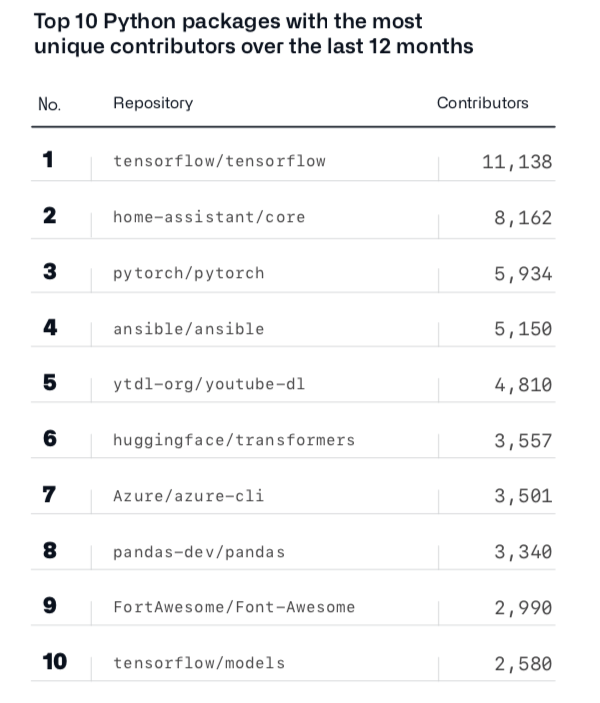Open the pytorch/pytorch repository entry

pyautogui.click(x=189, y=273)
